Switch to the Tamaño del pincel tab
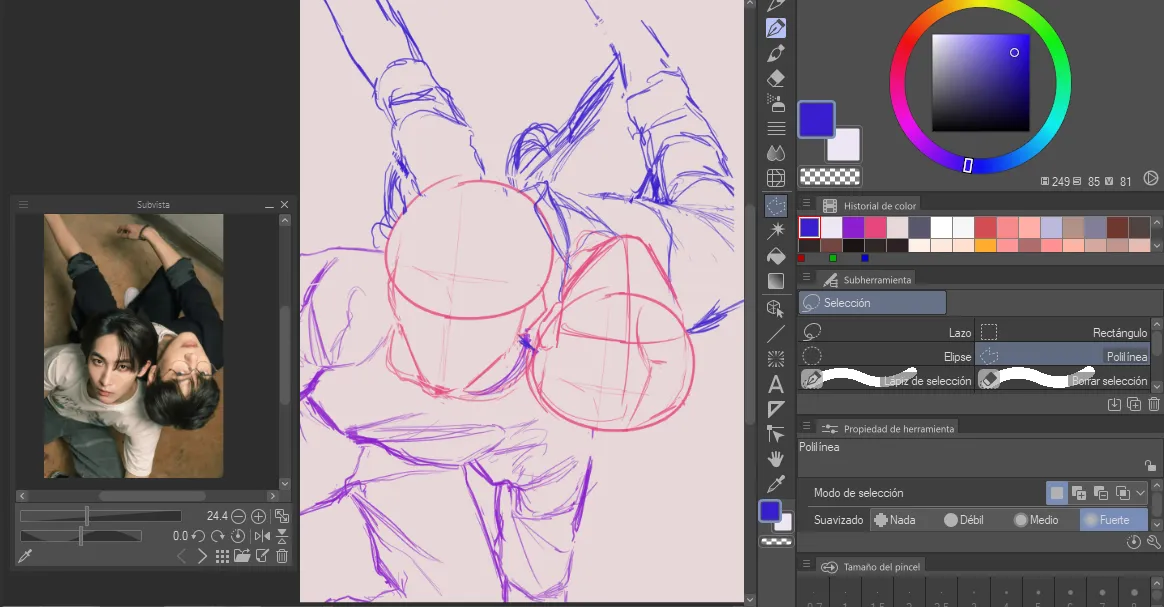The height and width of the screenshot is (607, 1164). coord(872,567)
